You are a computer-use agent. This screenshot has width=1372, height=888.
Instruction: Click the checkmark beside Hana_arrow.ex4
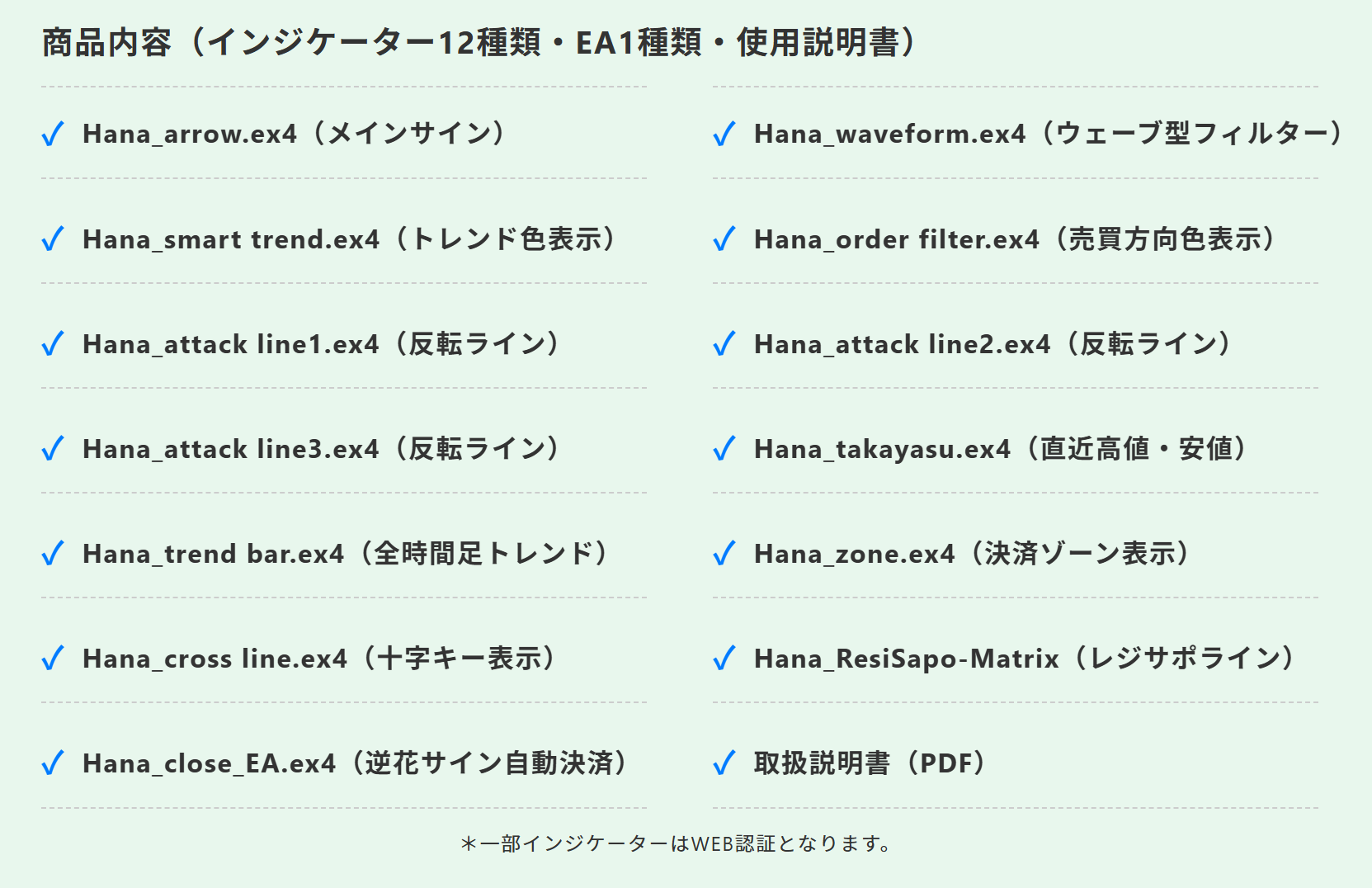coord(53,134)
